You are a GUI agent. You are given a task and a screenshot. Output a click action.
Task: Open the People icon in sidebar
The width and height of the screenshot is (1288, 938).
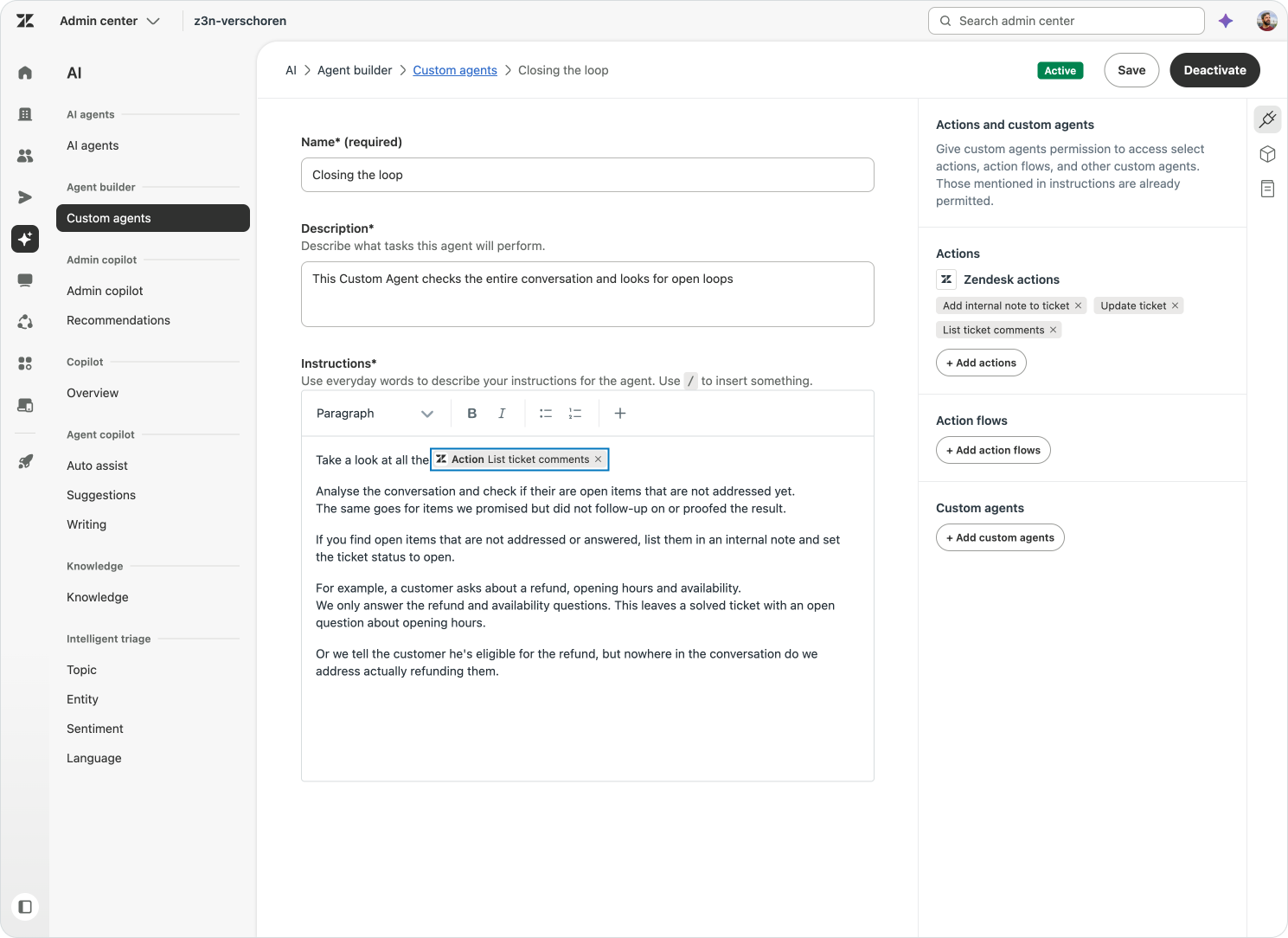tap(25, 156)
